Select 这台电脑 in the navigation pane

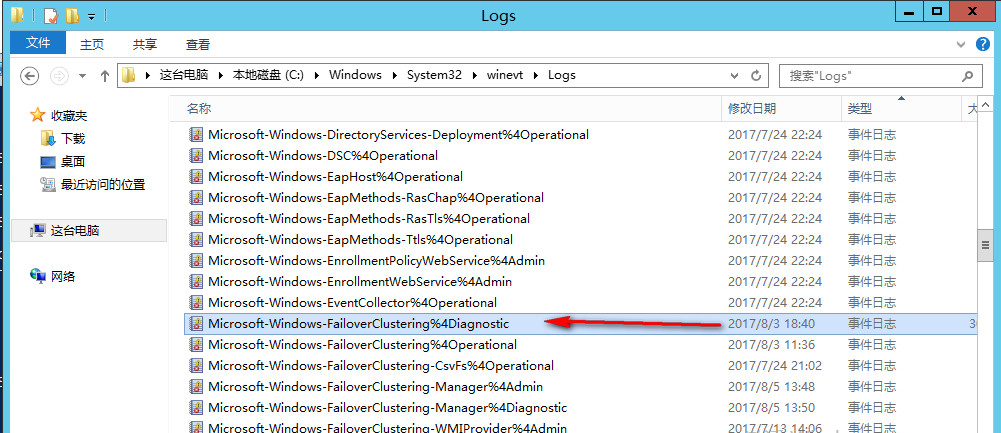(x=89, y=231)
